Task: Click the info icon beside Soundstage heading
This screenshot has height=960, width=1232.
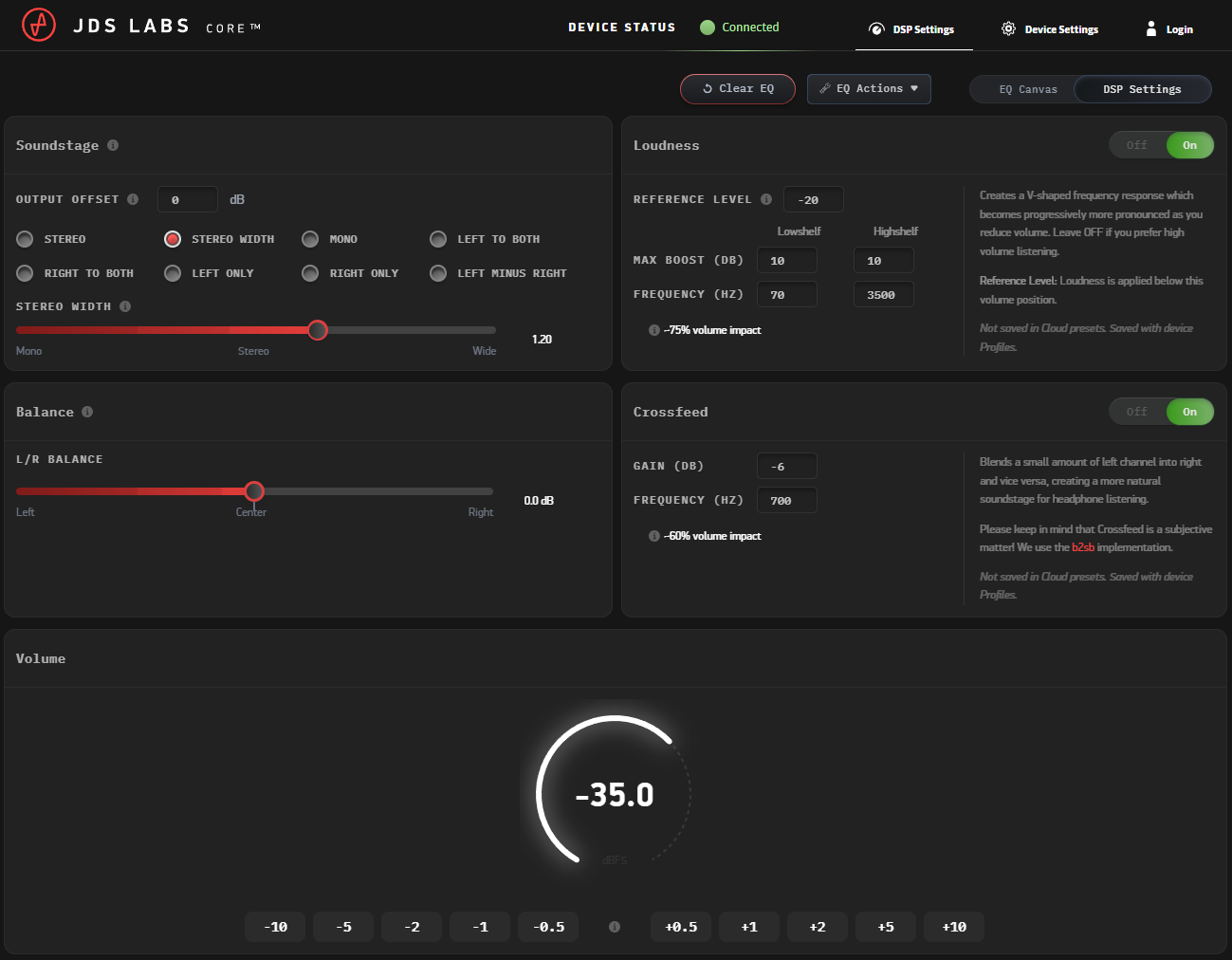Action: tap(113, 145)
